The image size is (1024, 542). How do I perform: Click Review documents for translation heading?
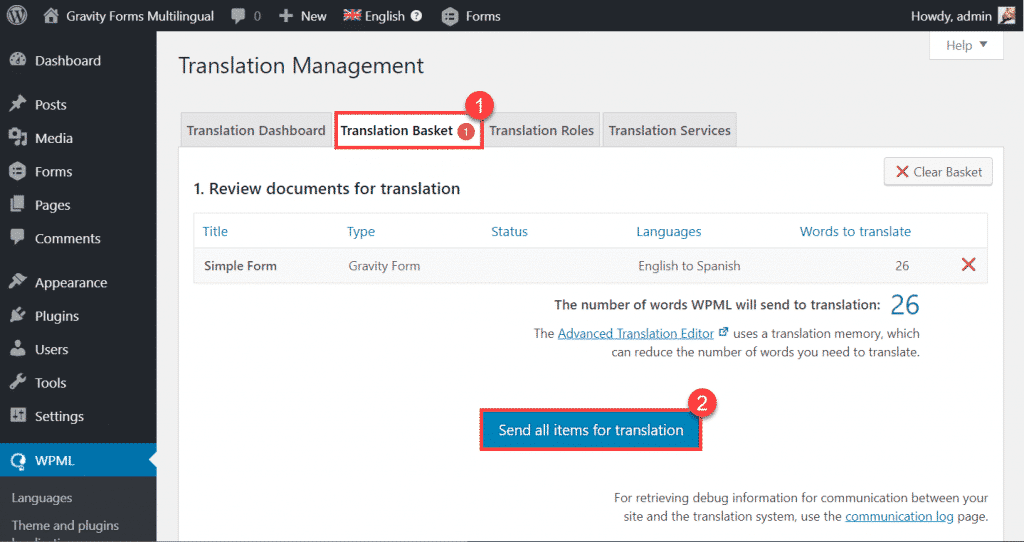pyautogui.click(x=327, y=188)
